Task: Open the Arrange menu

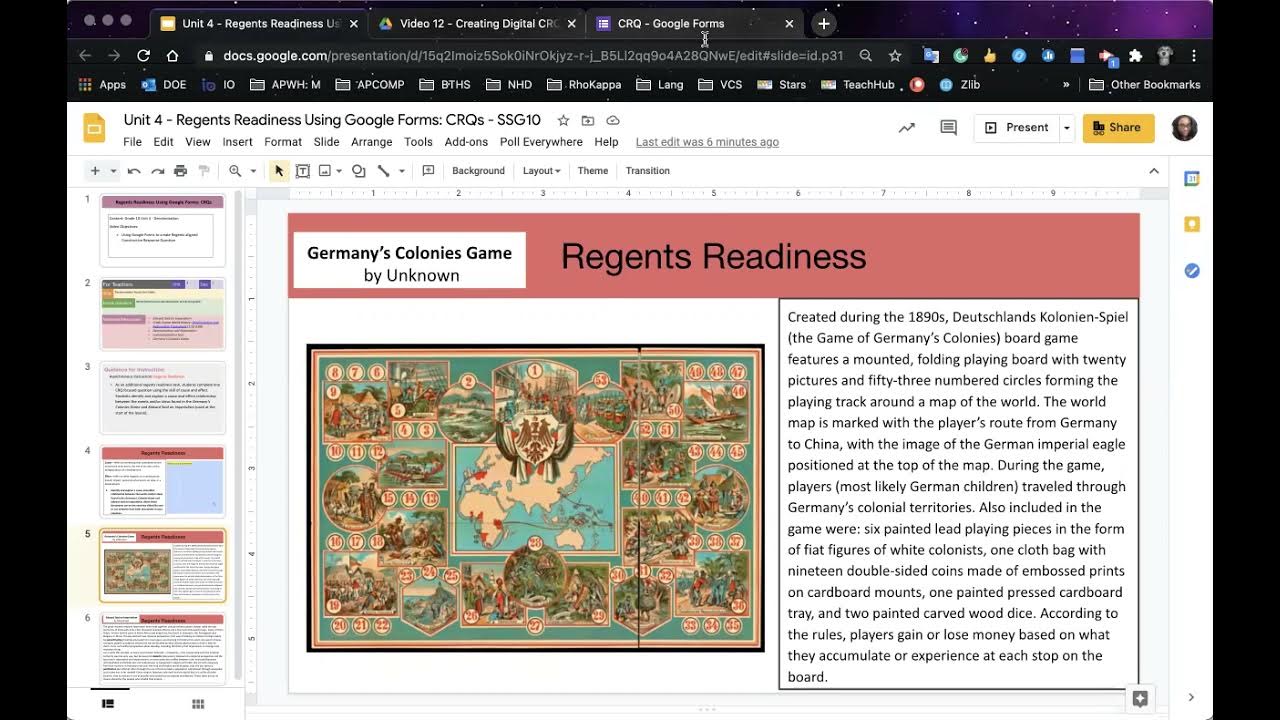Action: pos(372,142)
